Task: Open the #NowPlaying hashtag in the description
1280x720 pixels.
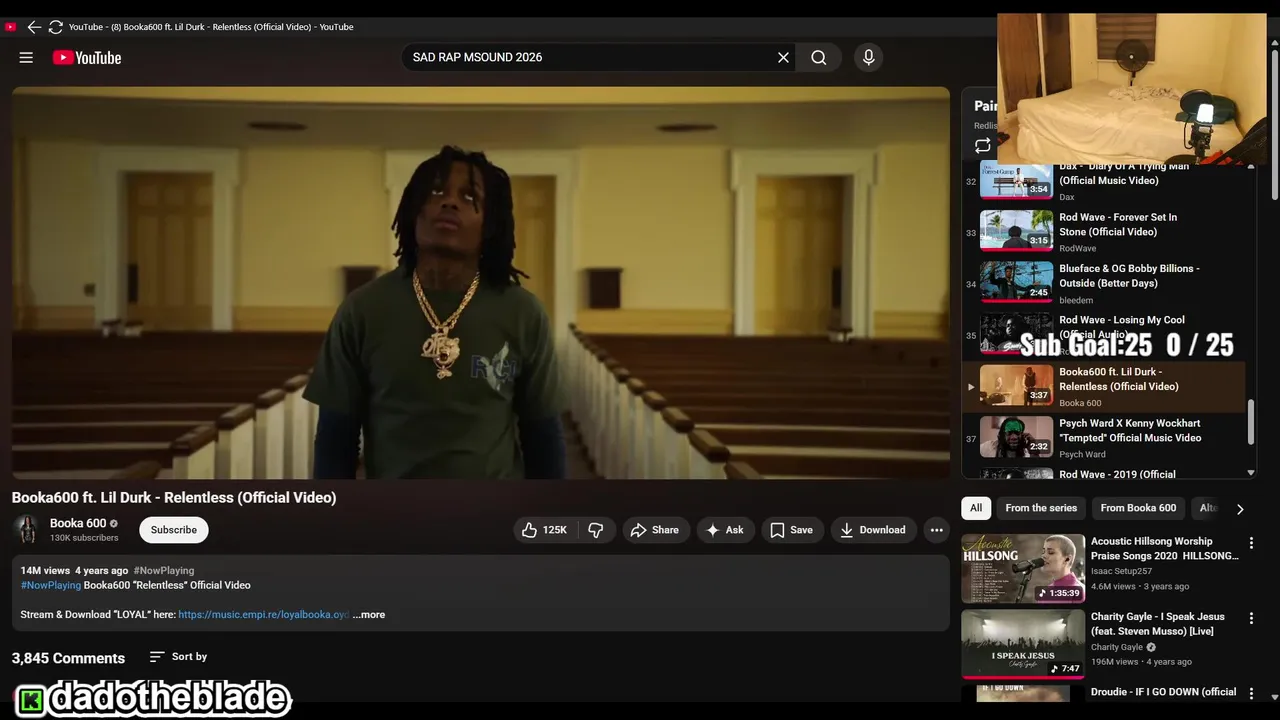Action: pyautogui.click(x=51, y=585)
